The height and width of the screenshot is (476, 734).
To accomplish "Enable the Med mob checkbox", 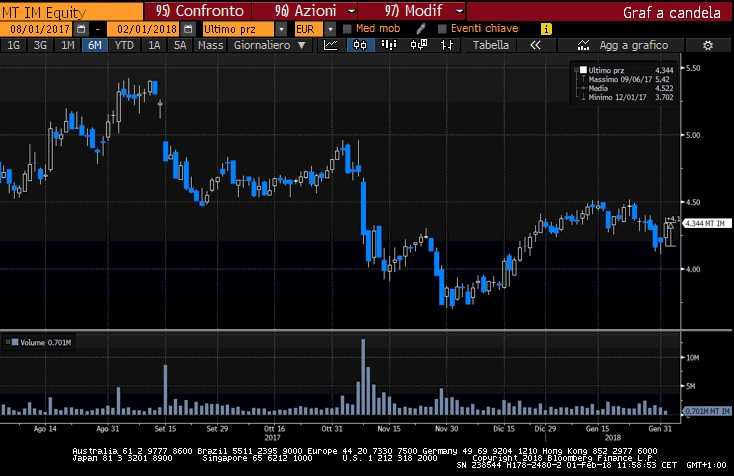I will 347,29.
